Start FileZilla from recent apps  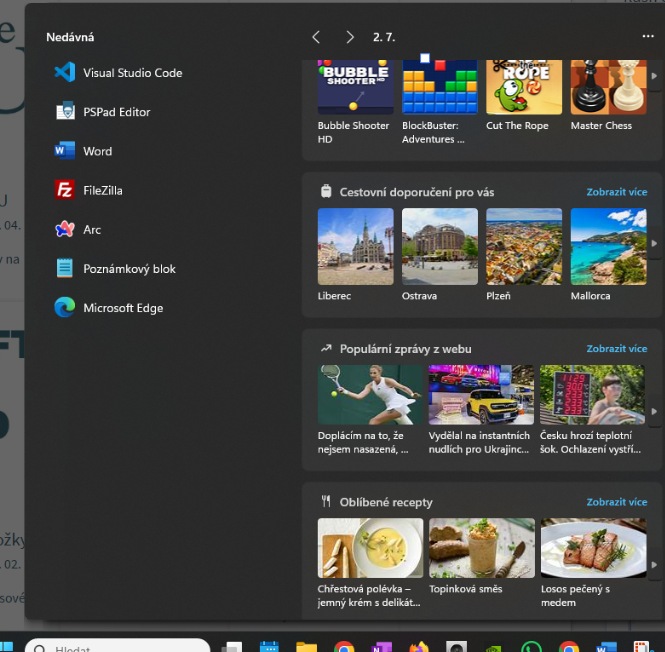click(x=89, y=190)
